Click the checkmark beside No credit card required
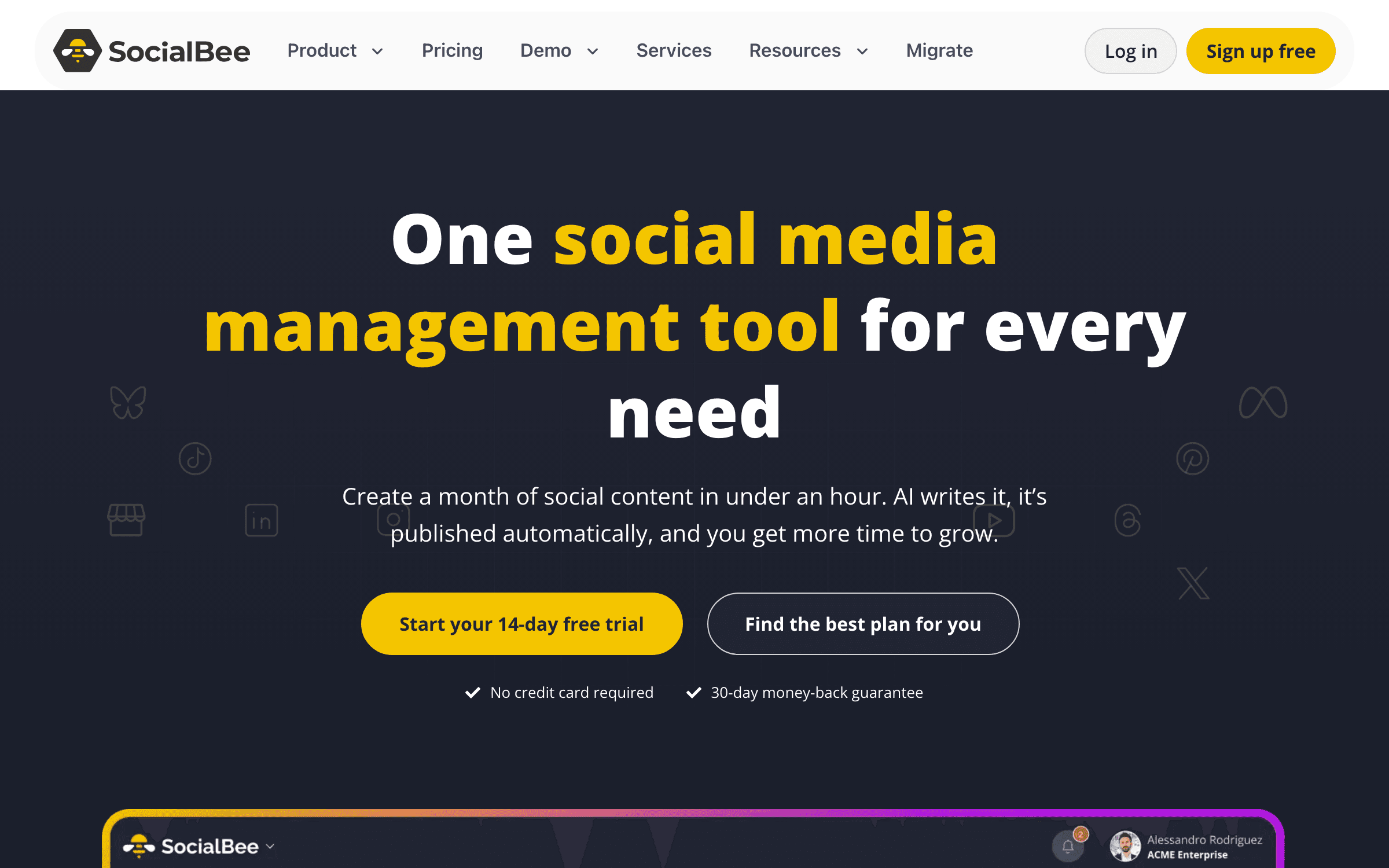Screen dimensions: 1389x868 [x=473, y=693]
